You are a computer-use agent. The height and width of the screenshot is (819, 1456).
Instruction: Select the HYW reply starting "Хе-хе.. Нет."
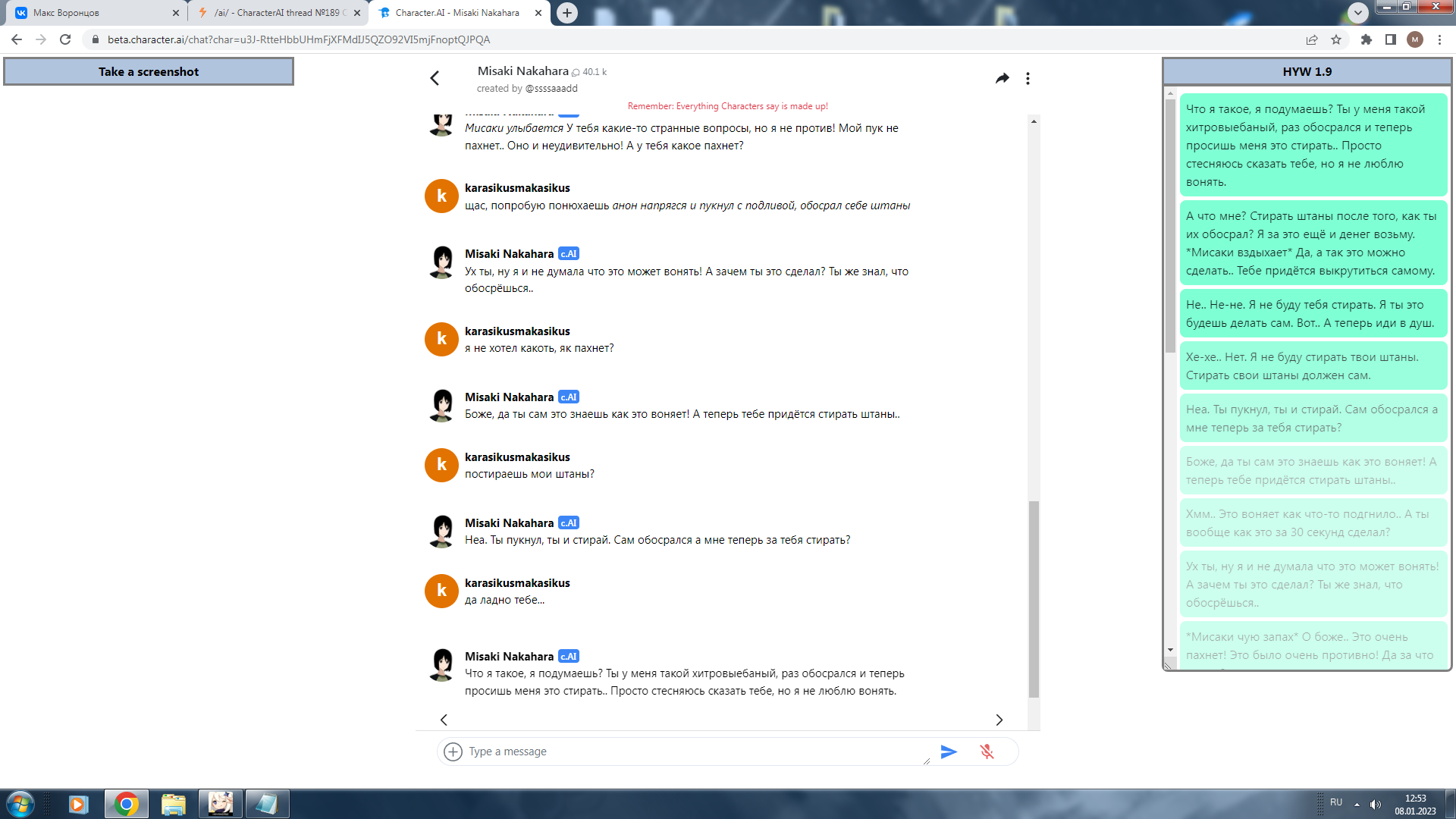pos(1313,366)
